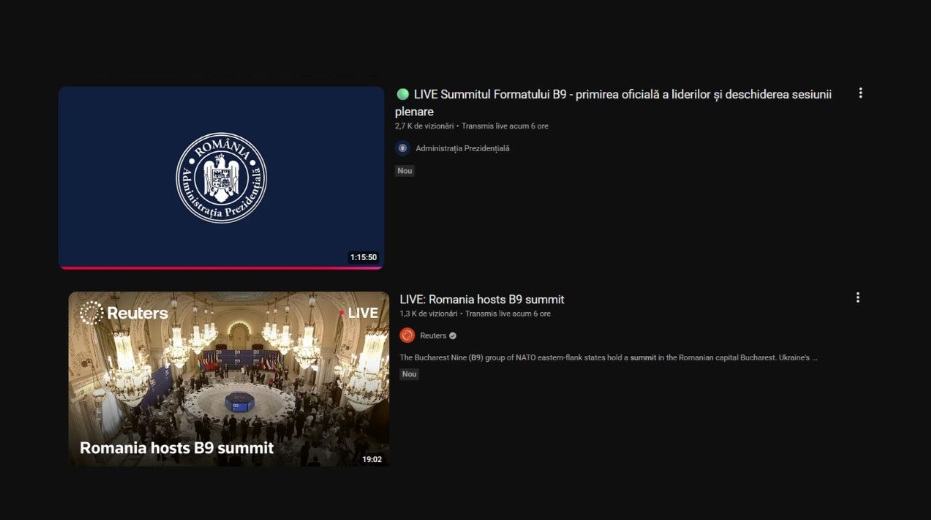Go to Reuters channel name link
Screen dimensions: 931x520
(x=433, y=335)
